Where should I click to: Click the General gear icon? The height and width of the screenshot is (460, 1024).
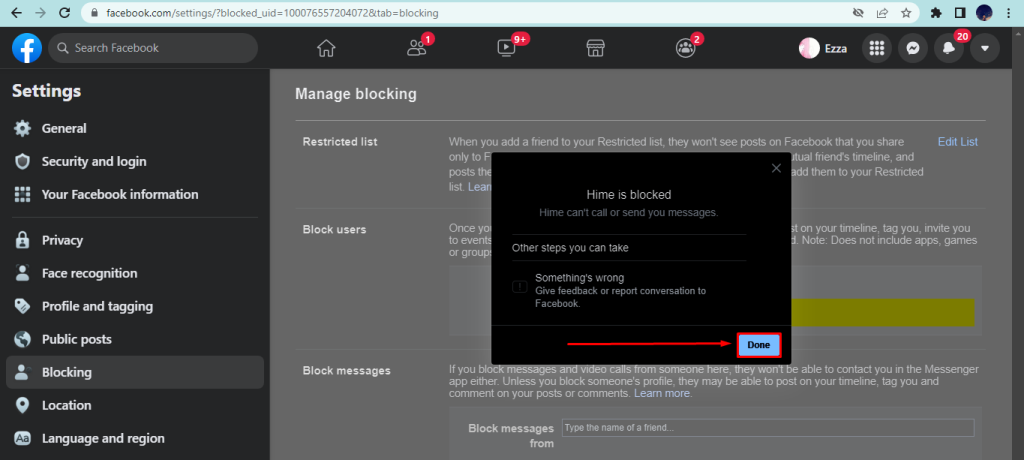pyautogui.click(x=23, y=129)
